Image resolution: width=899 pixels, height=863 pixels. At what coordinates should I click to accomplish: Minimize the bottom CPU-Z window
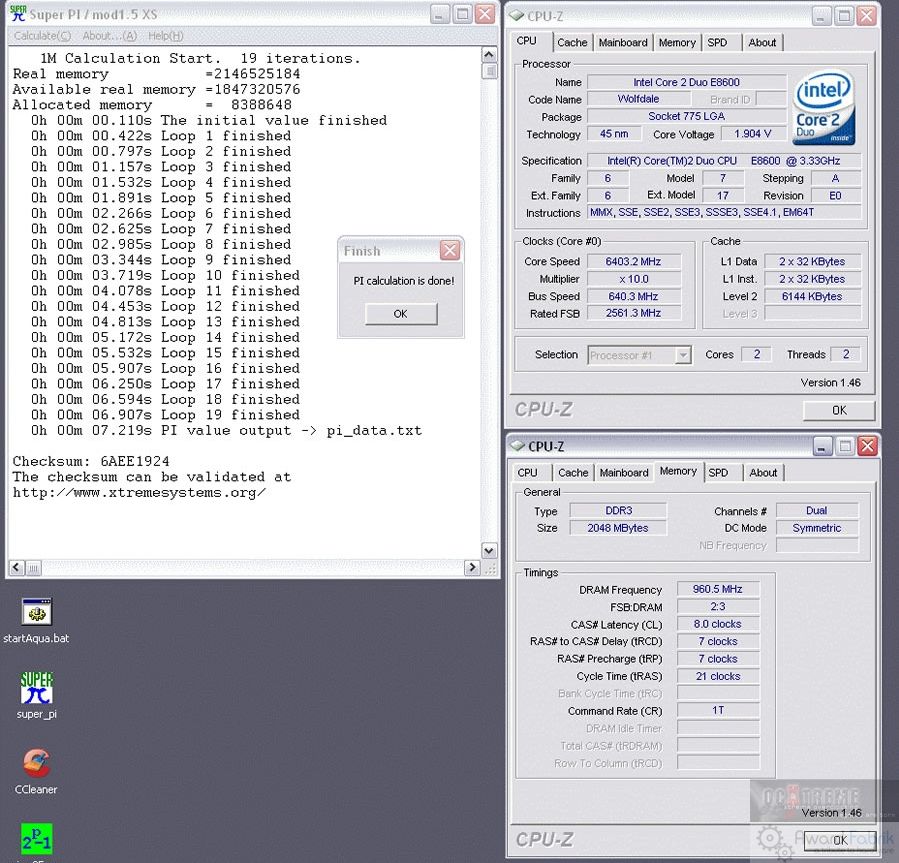(822, 446)
